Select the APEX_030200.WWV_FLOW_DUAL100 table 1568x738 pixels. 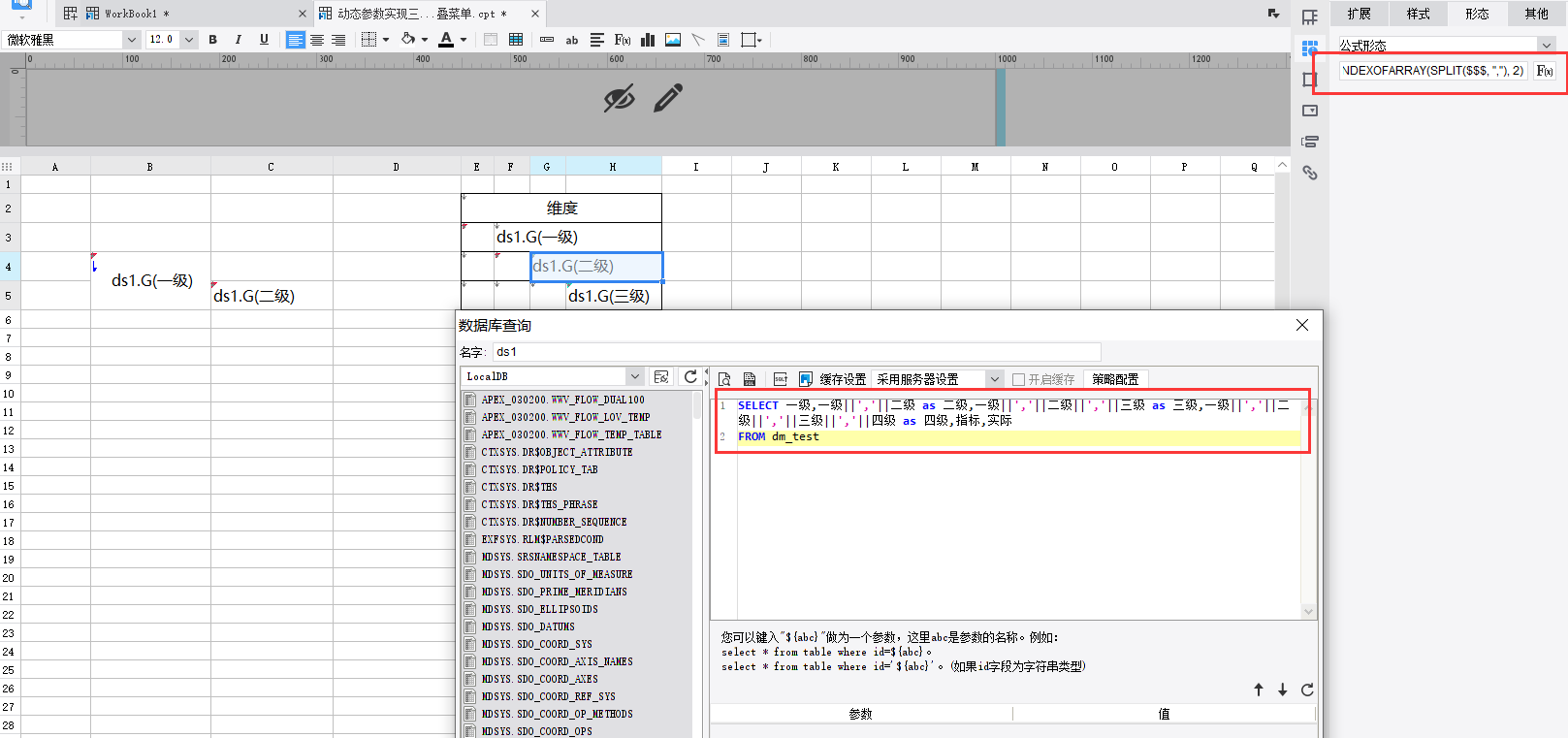[x=562, y=400]
